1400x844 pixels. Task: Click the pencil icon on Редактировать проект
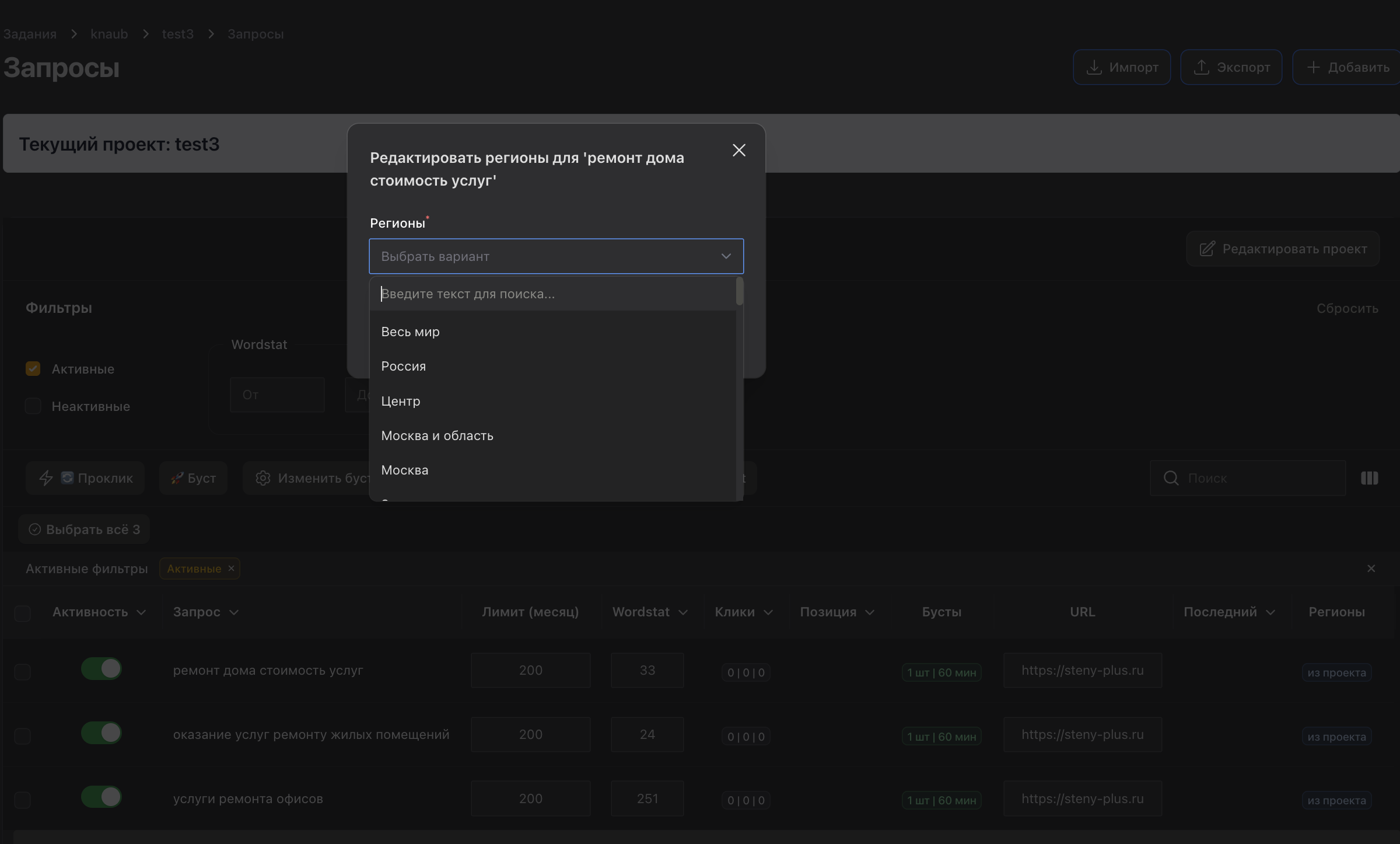point(1207,249)
